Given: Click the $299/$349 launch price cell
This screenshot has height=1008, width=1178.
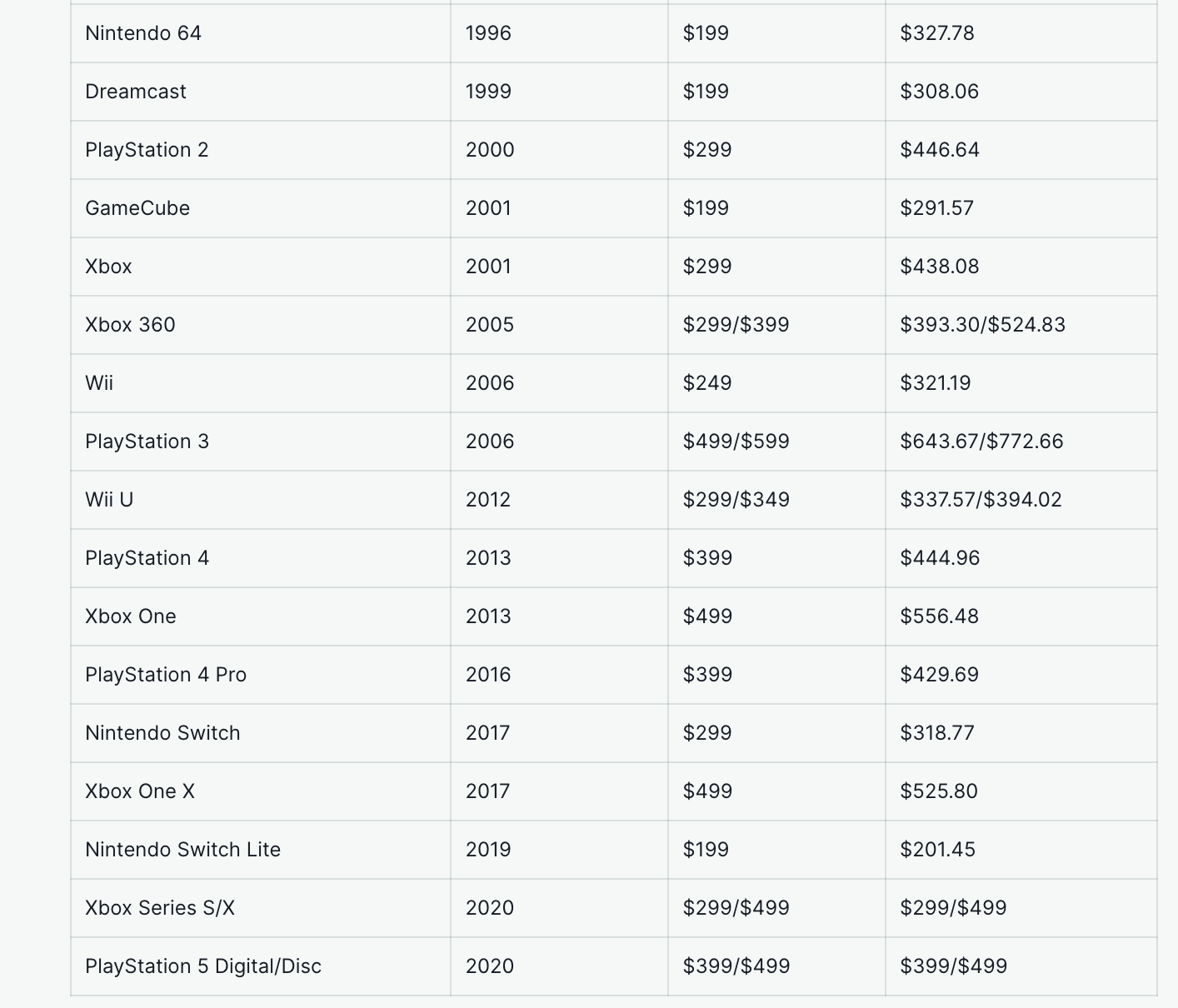Looking at the screenshot, I should pos(736,500).
